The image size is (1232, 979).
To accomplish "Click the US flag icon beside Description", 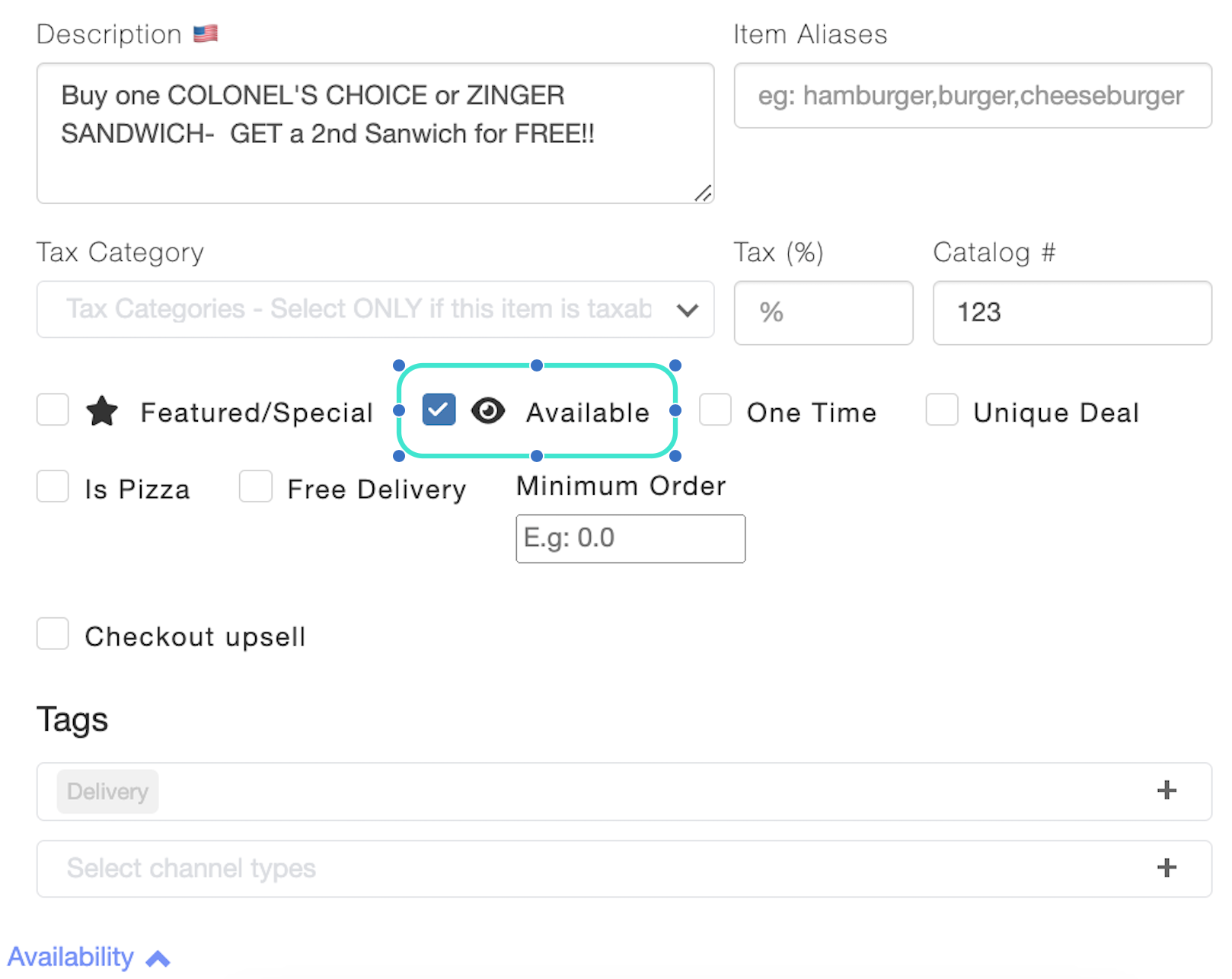I will coord(205,33).
